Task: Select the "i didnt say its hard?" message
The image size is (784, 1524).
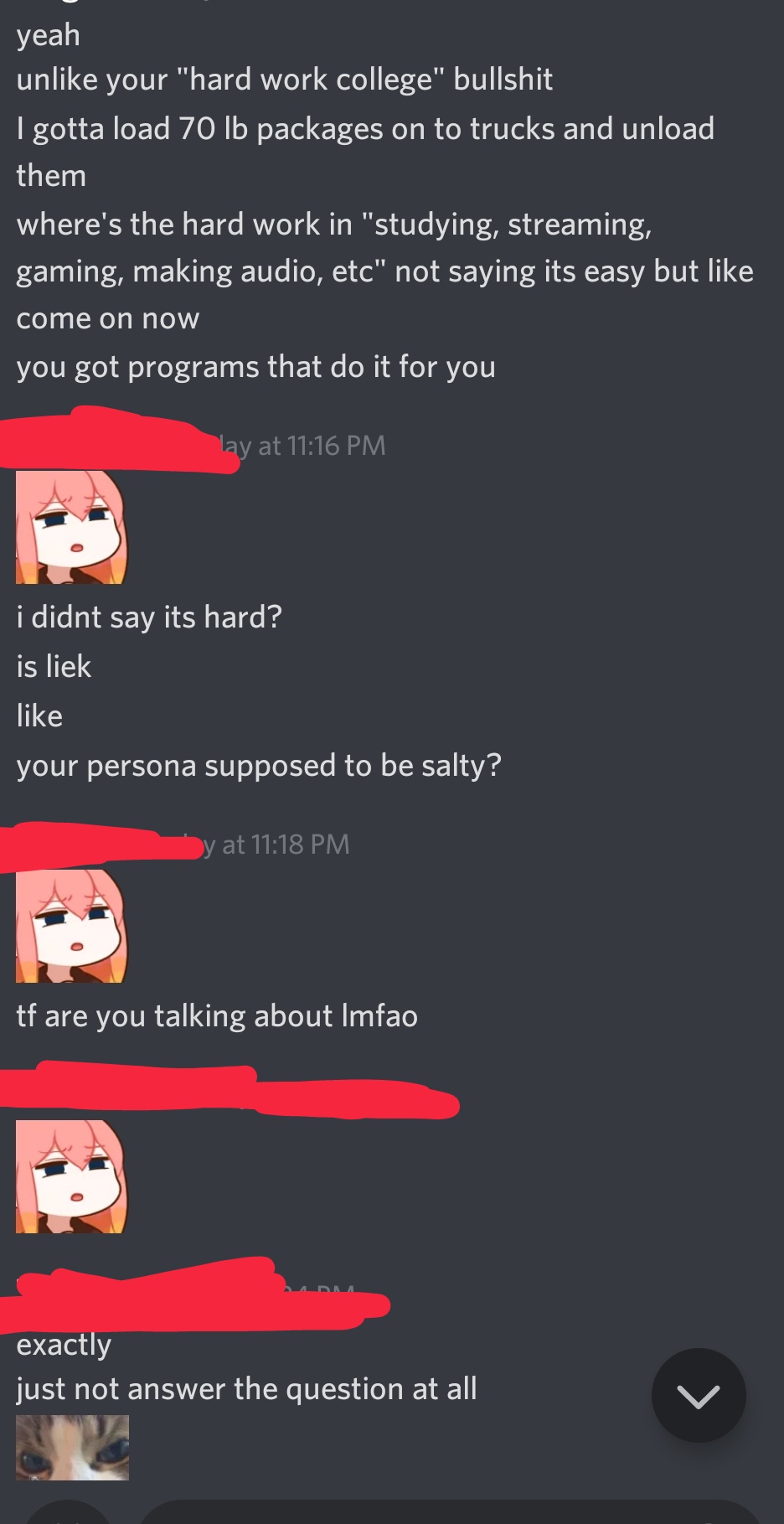Action: (x=149, y=617)
